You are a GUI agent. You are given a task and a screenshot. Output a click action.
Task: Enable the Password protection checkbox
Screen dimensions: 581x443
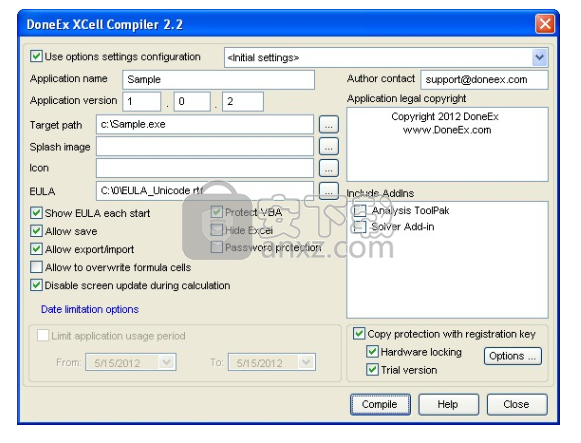click(x=216, y=247)
